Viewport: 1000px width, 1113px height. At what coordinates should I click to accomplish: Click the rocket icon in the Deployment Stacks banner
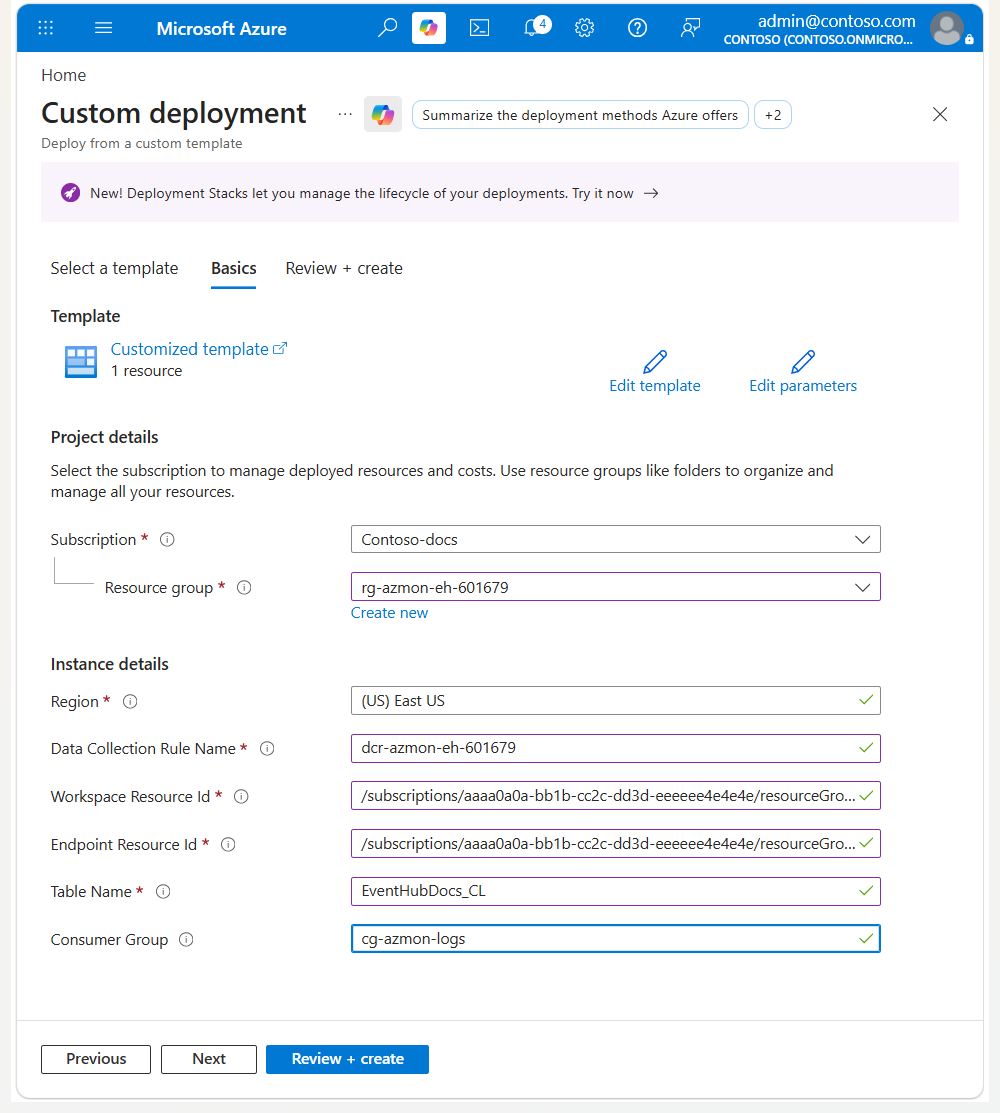pyautogui.click(x=70, y=192)
